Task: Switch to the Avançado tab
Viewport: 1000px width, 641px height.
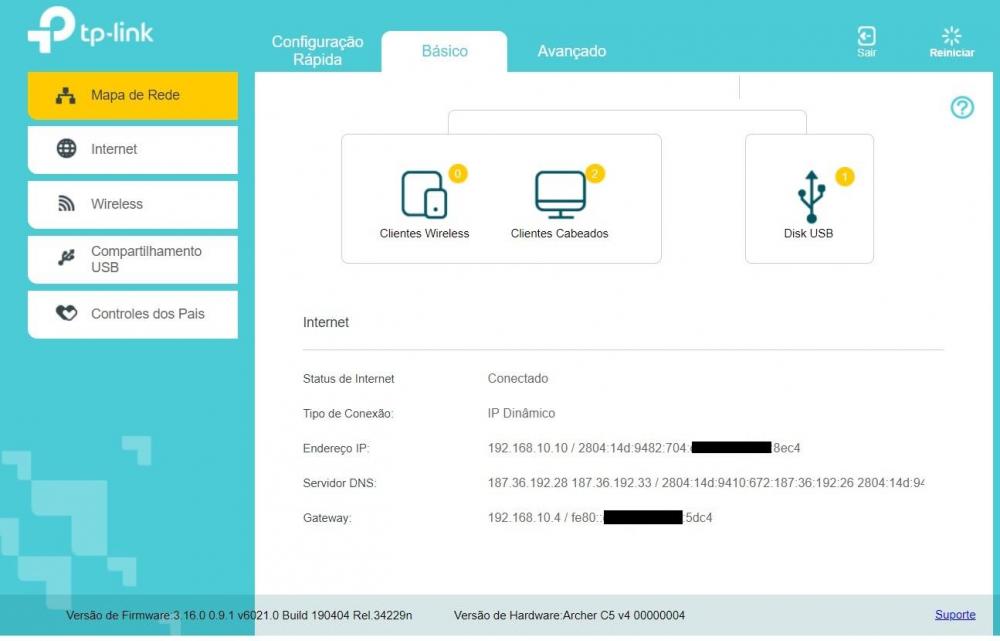Action: pos(571,51)
